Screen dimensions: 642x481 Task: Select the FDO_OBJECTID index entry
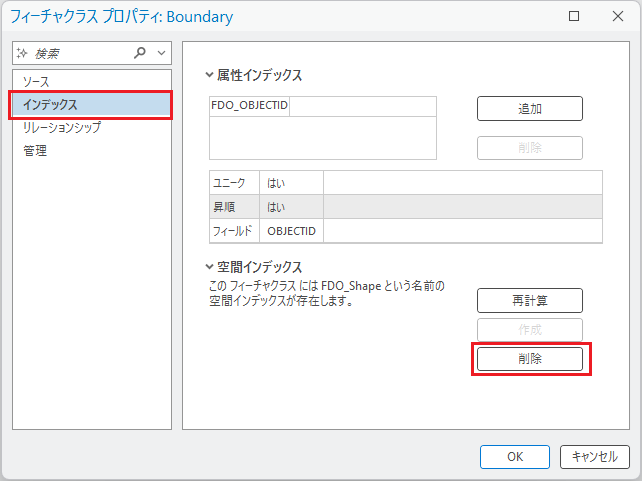(249, 106)
